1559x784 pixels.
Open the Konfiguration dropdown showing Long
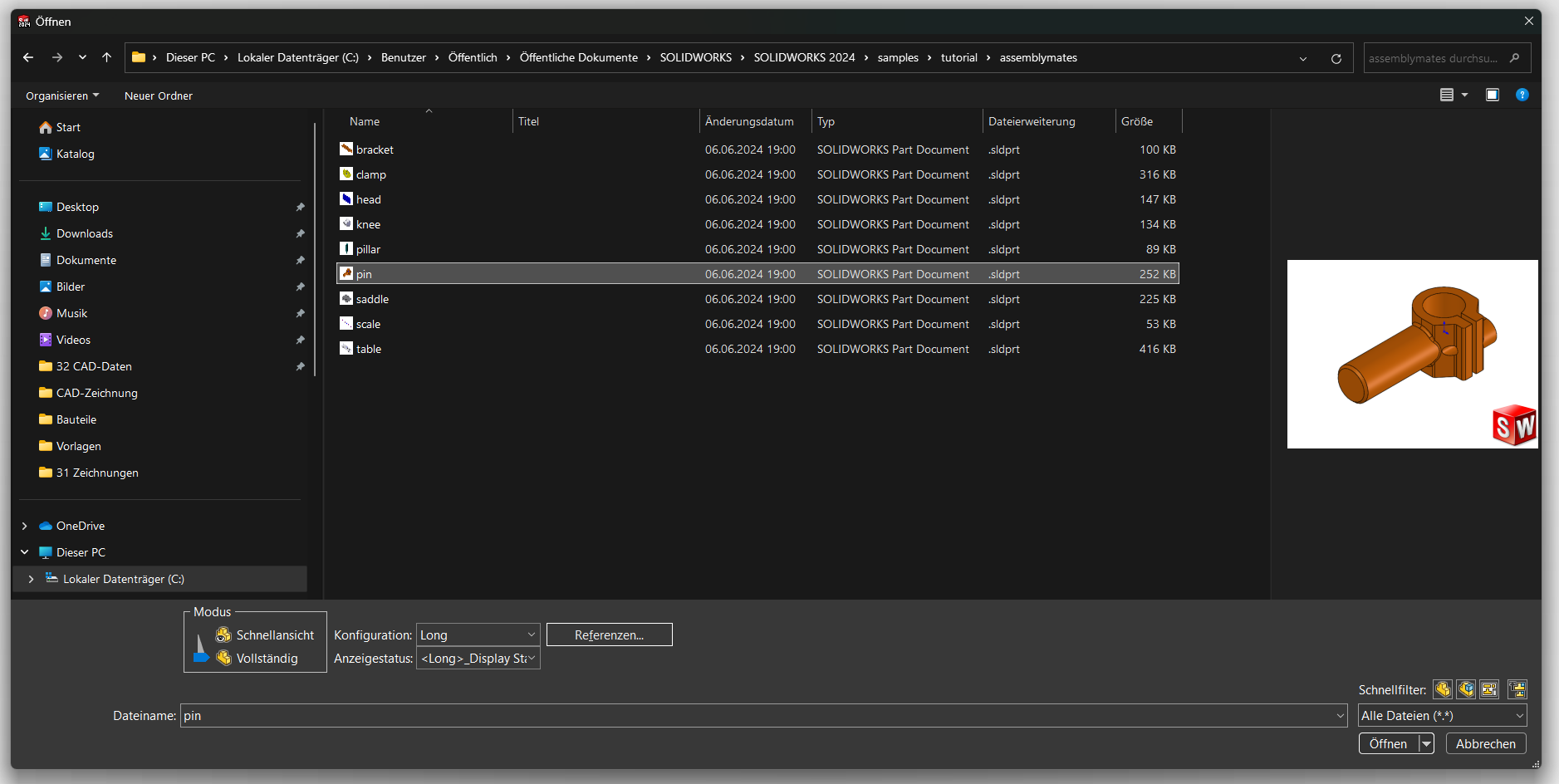click(x=478, y=635)
